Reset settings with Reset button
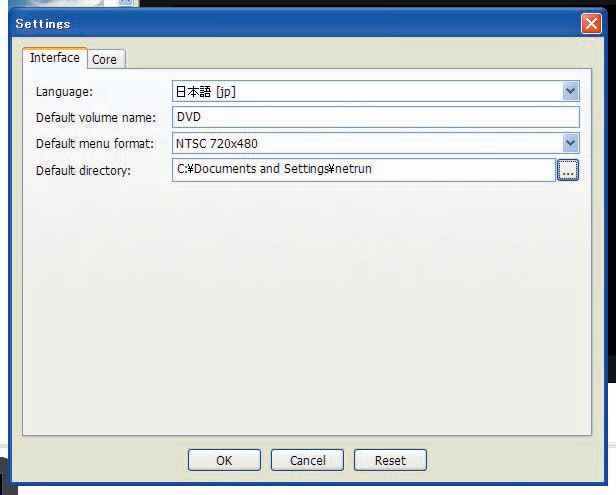This screenshot has width=616, height=495. [390, 460]
